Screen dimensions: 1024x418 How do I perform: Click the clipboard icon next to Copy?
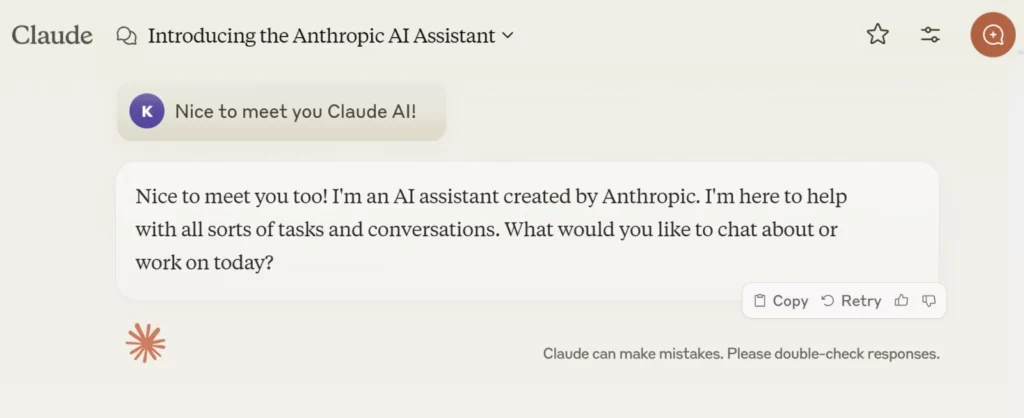pos(760,300)
